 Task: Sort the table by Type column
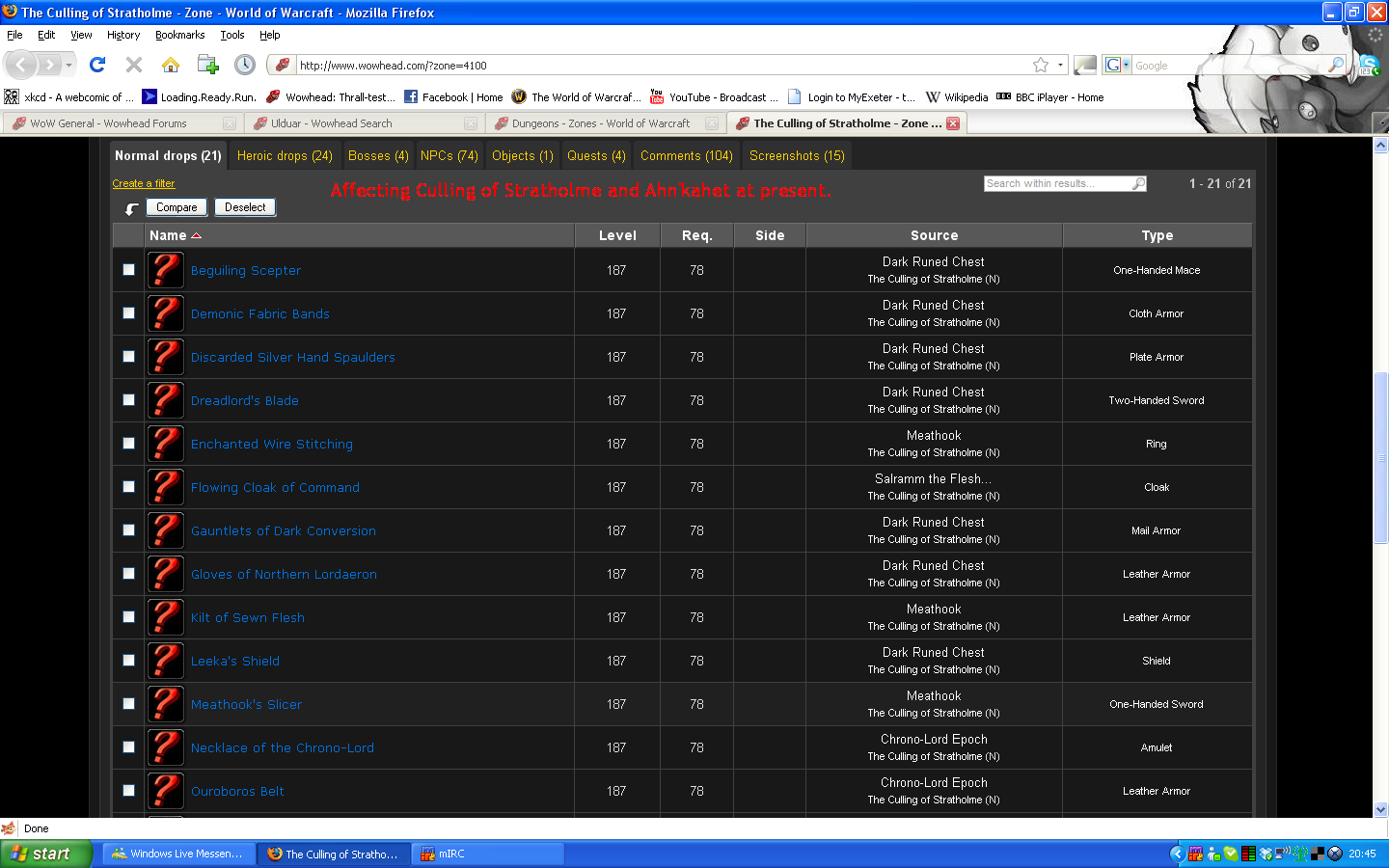(x=1157, y=235)
